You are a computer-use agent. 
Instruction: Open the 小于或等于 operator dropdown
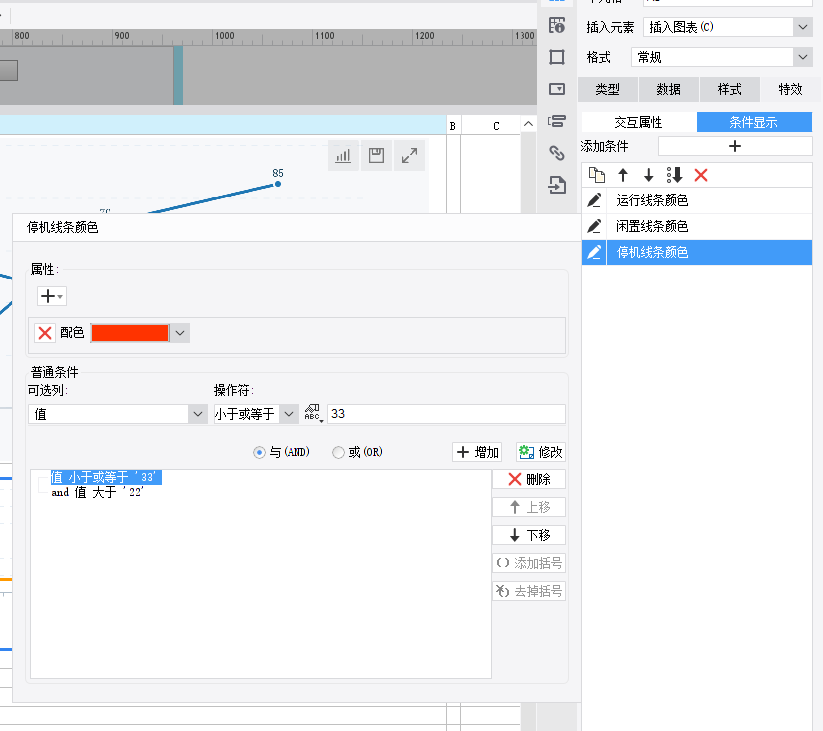pyautogui.click(x=256, y=414)
